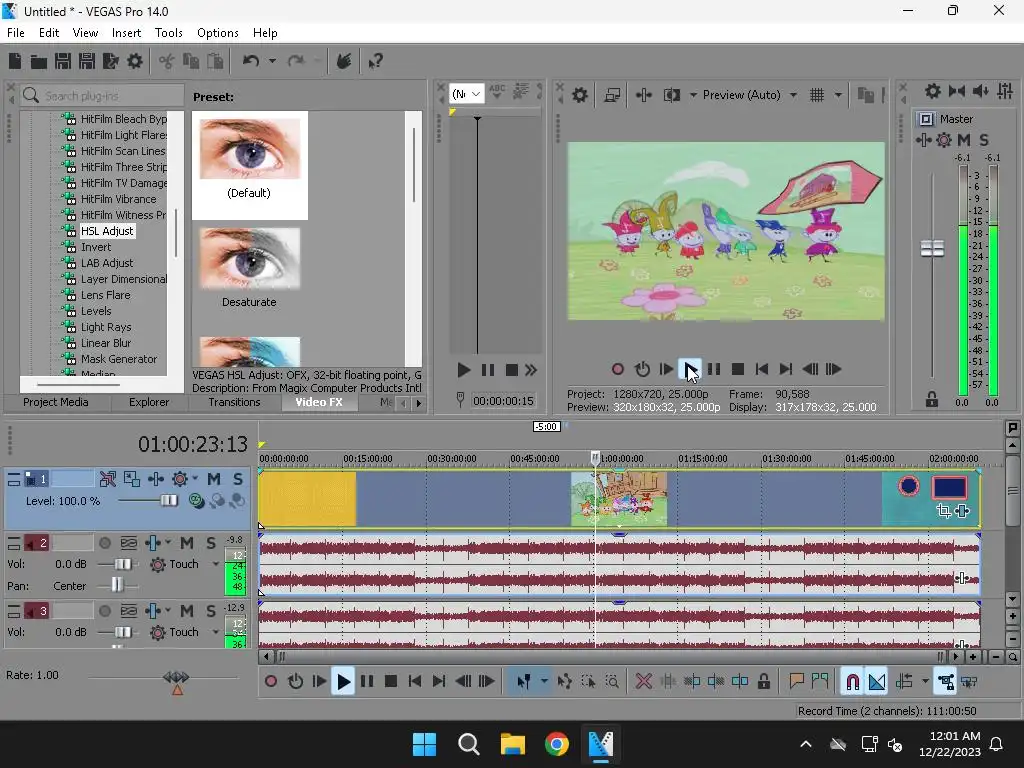Screen dimensions: 1024x768
Task: Open the File menu
Action: tap(16, 33)
